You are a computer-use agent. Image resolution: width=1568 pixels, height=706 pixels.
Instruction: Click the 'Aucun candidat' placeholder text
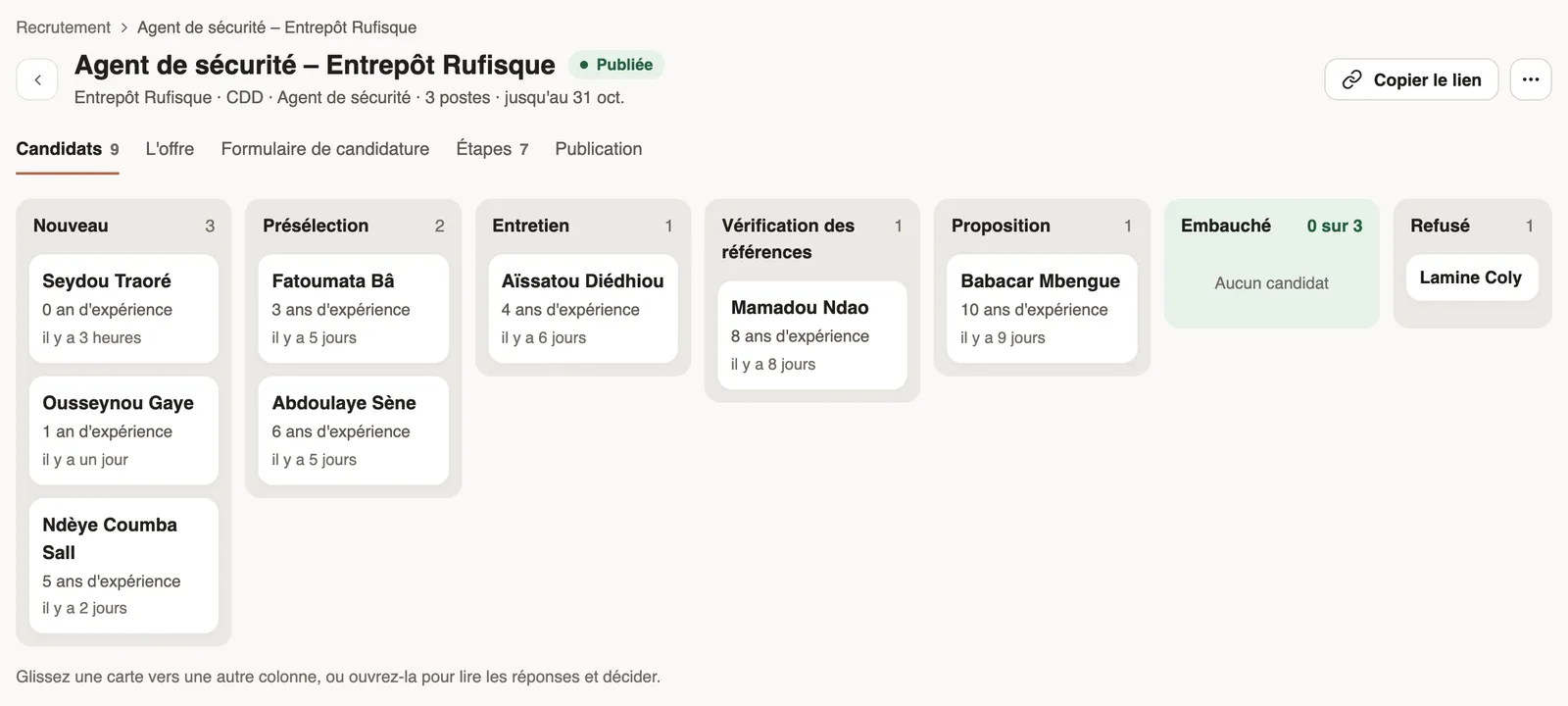pos(1272,282)
